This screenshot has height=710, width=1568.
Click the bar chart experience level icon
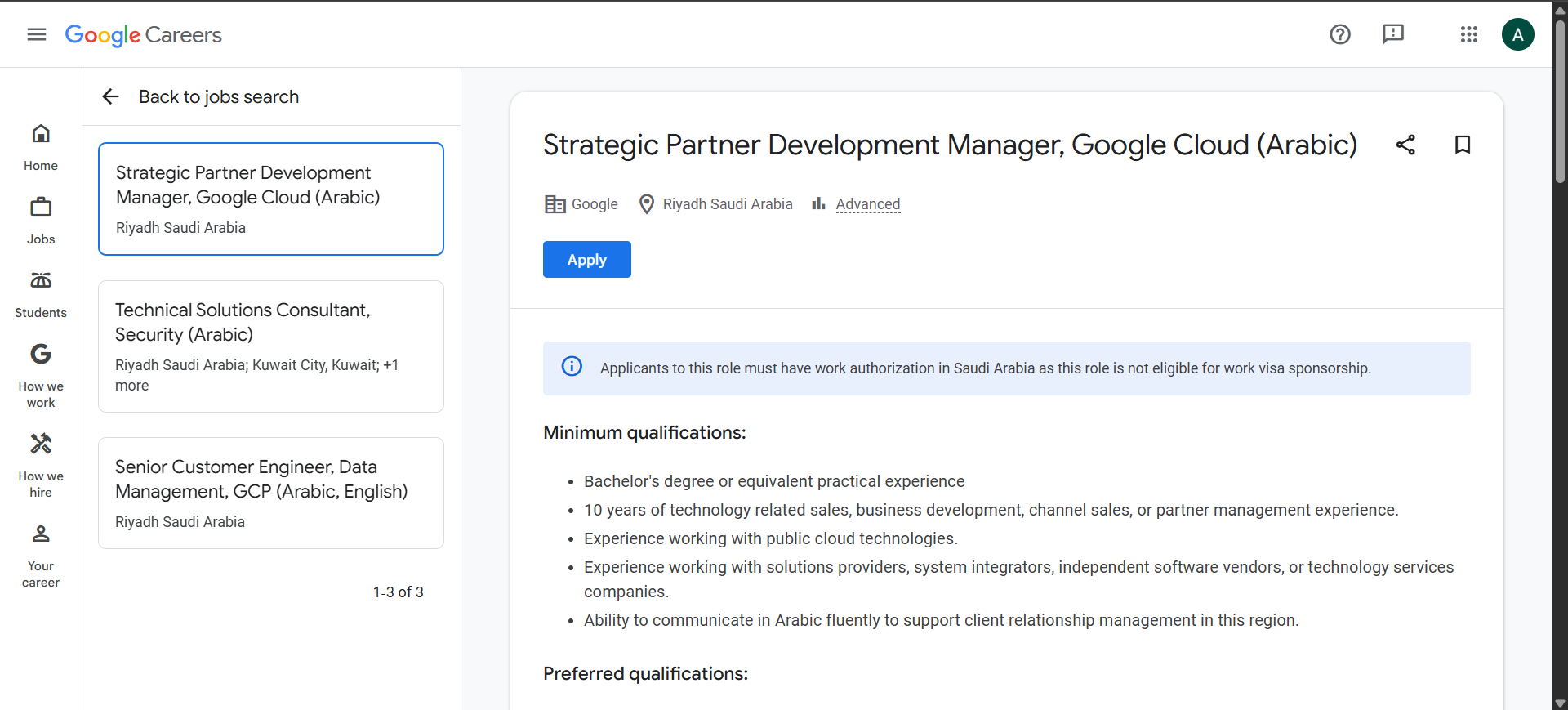click(818, 203)
